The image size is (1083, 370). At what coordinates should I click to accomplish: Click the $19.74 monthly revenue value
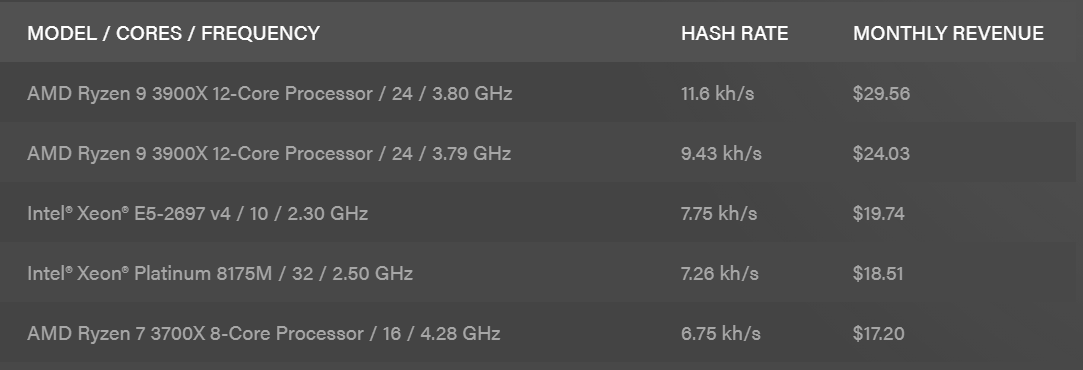tap(879, 213)
